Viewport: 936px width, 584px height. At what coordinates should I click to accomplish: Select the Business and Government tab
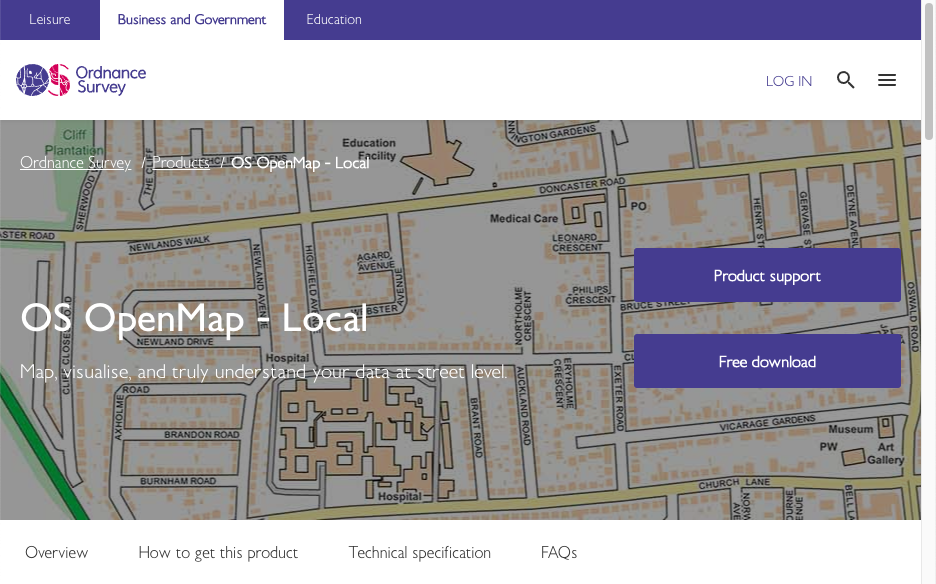[x=192, y=20]
